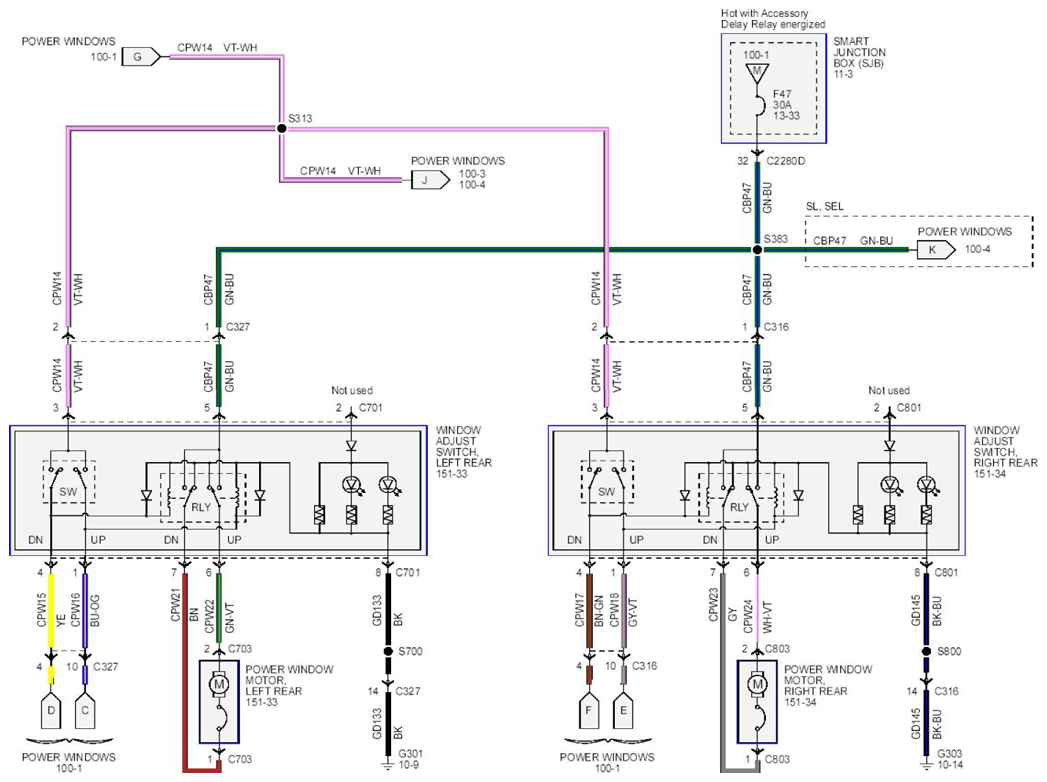This screenshot has width=1047, height=782.
Task: Click the "GN-VT" wire color label
Action: (x=230, y=618)
